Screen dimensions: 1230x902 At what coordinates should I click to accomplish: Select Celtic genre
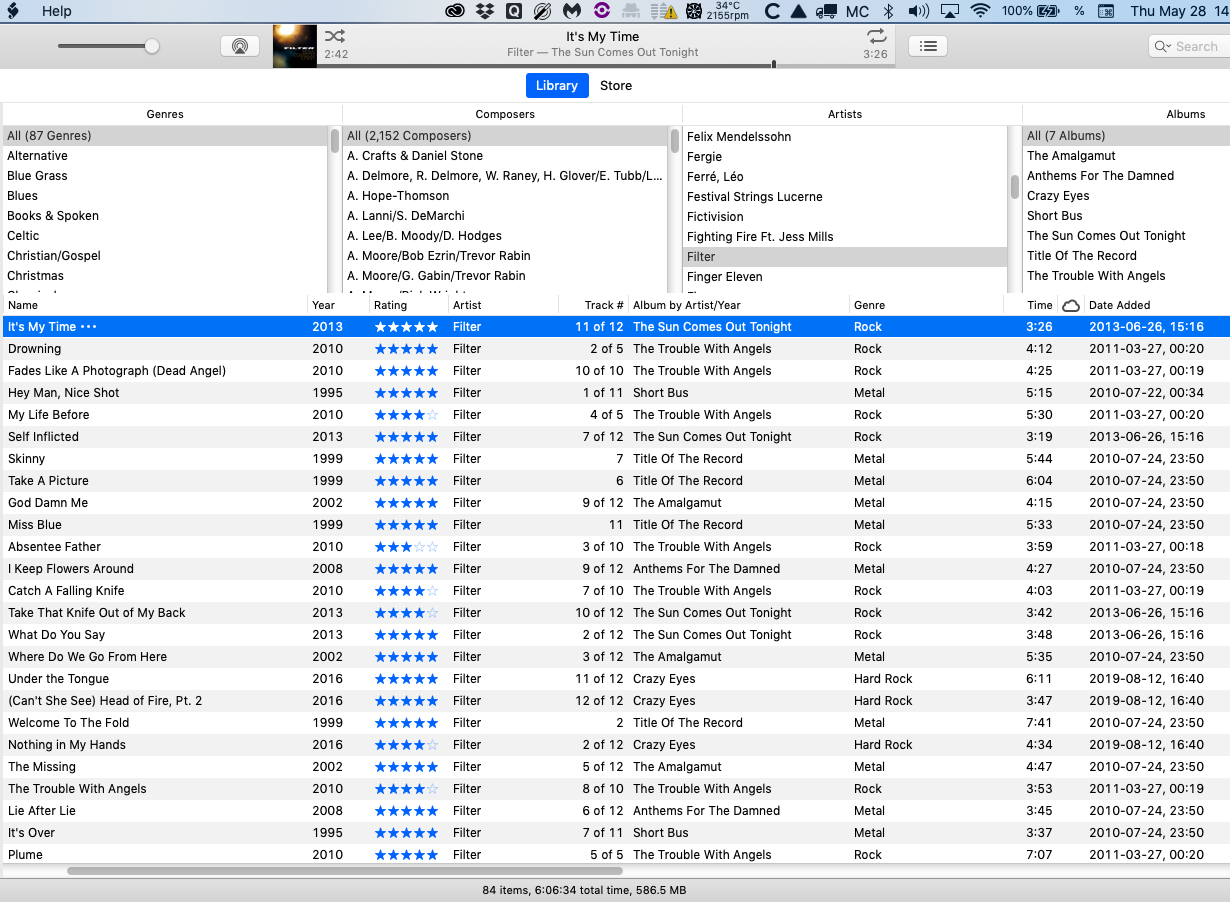tap(165, 236)
